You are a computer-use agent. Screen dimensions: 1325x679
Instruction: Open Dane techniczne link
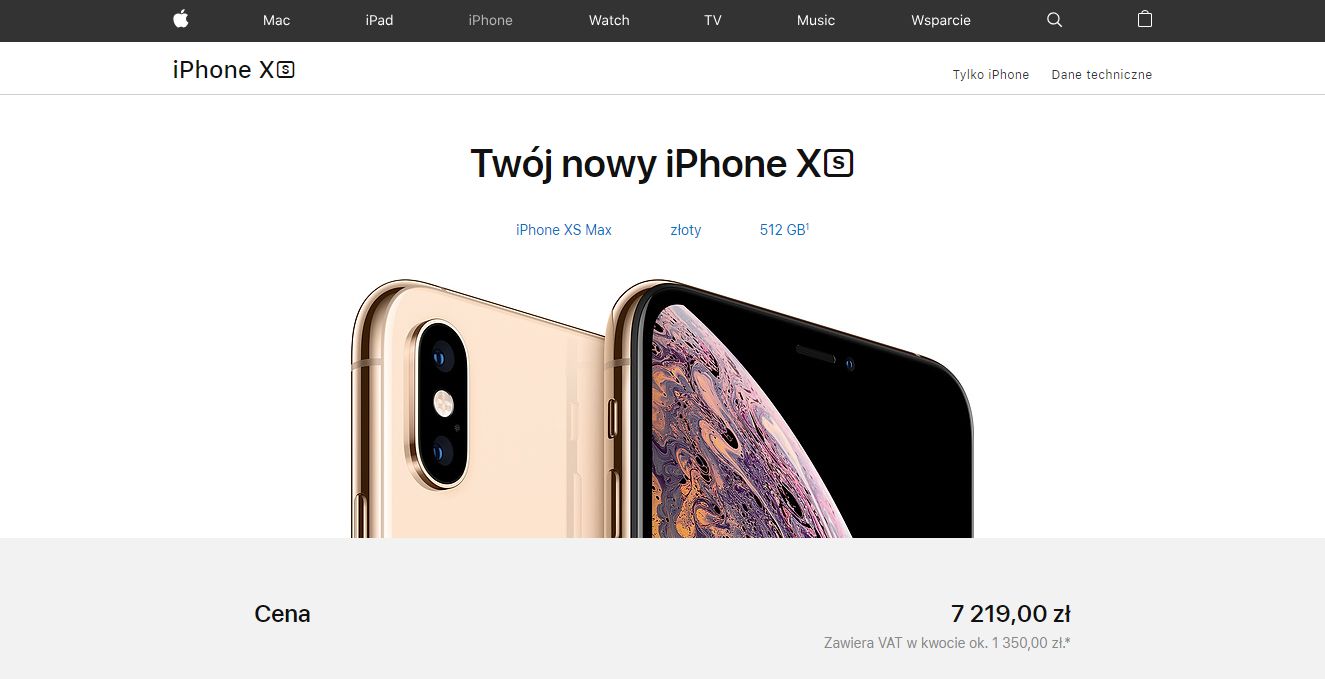tap(1102, 75)
